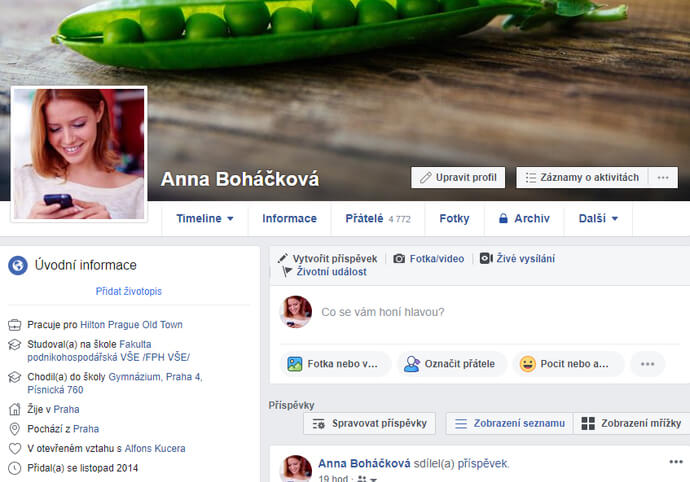Switch to the Fotky tab
The image size is (690, 482).
tap(454, 218)
